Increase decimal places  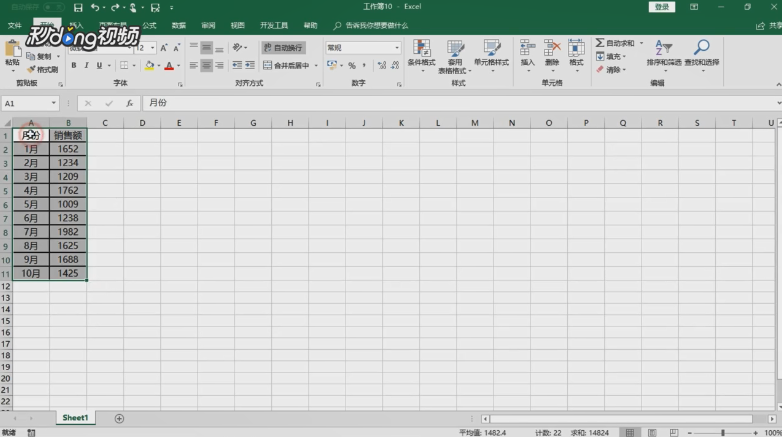tap(382, 65)
